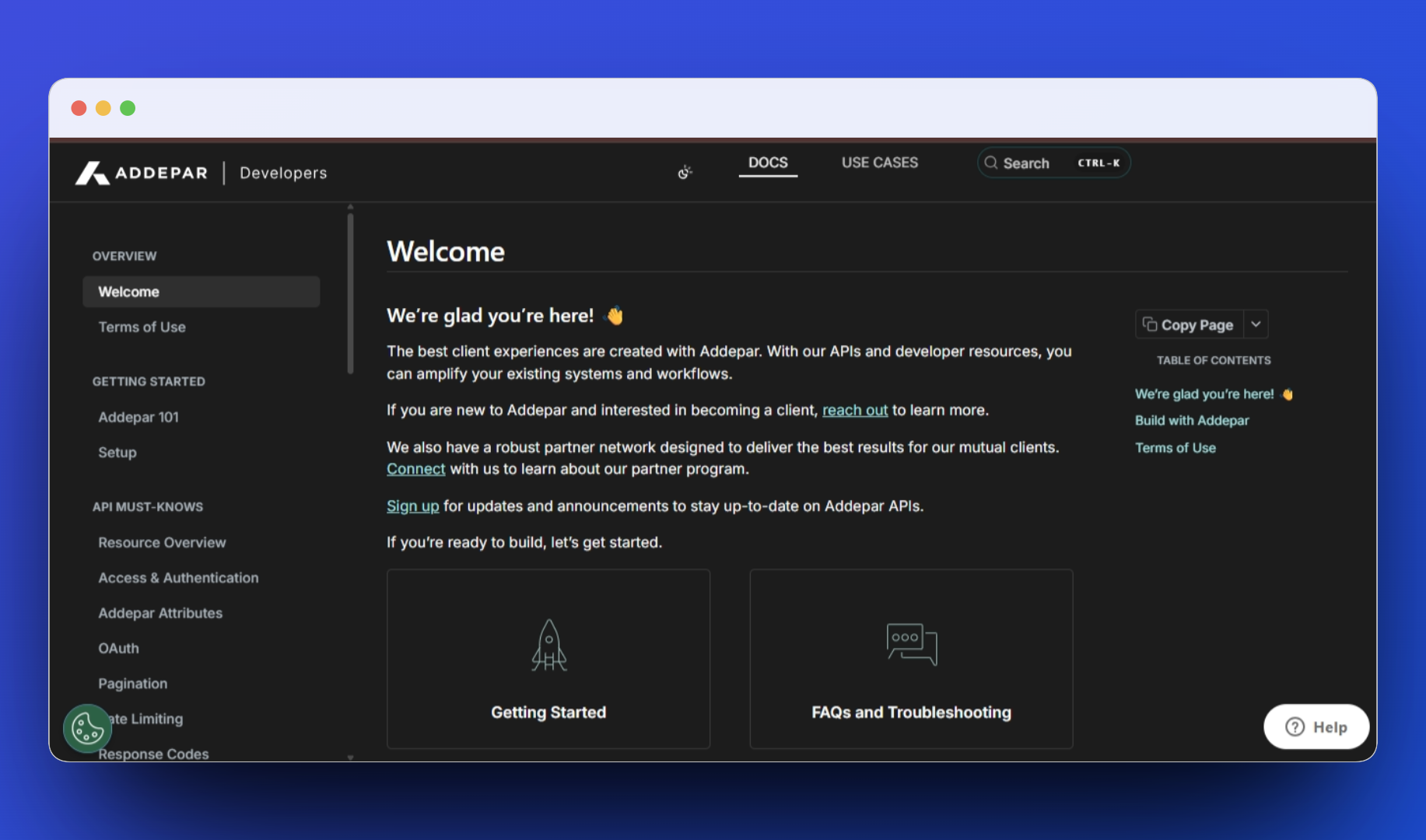Screen dimensions: 1426x840
Task: Click the Addepar logo
Action: [142, 173]
